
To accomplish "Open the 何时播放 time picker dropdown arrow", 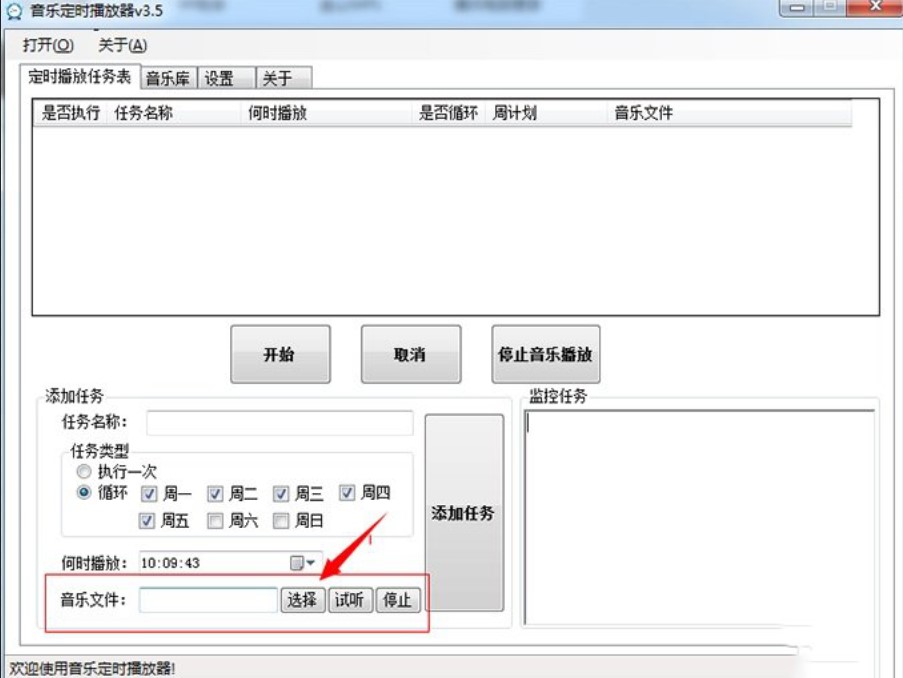I will tap(311, 563).
